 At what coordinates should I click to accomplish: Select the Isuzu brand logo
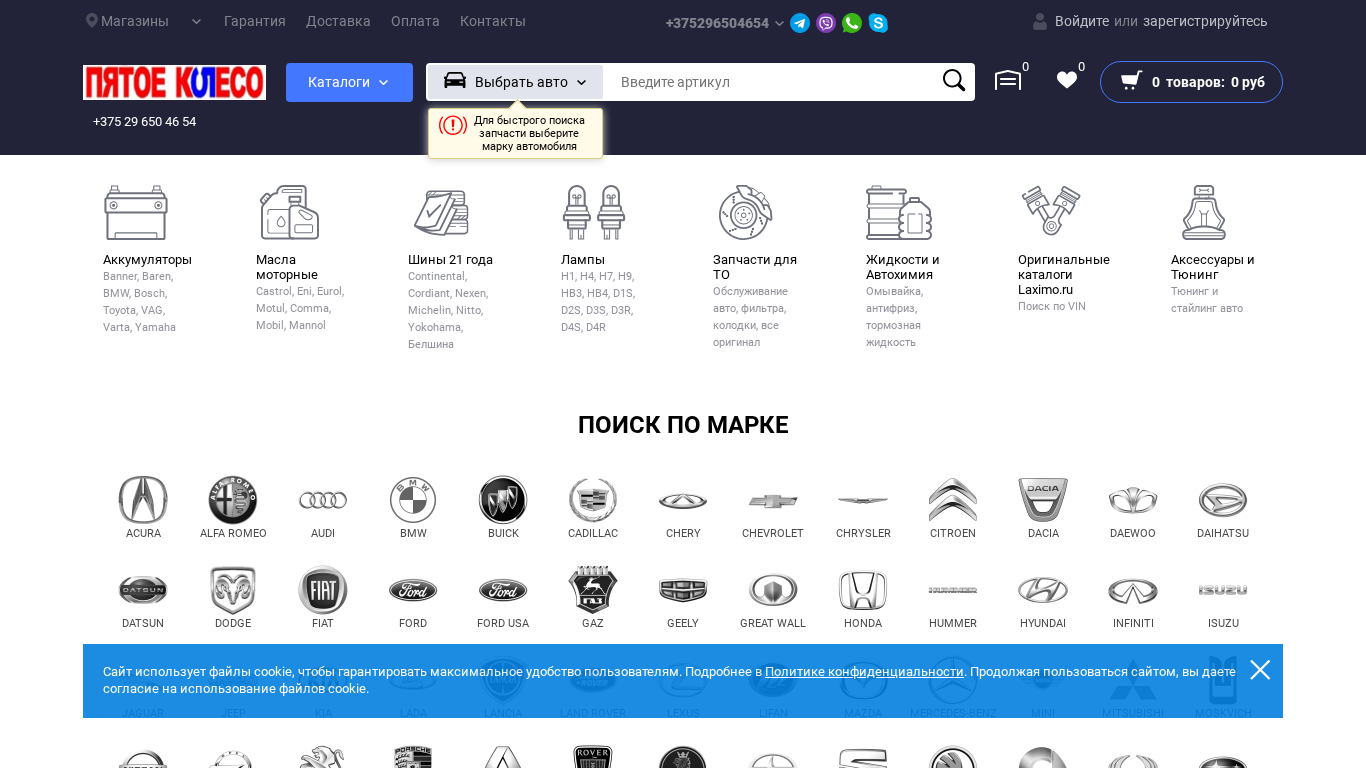[x=1223, y=590]
